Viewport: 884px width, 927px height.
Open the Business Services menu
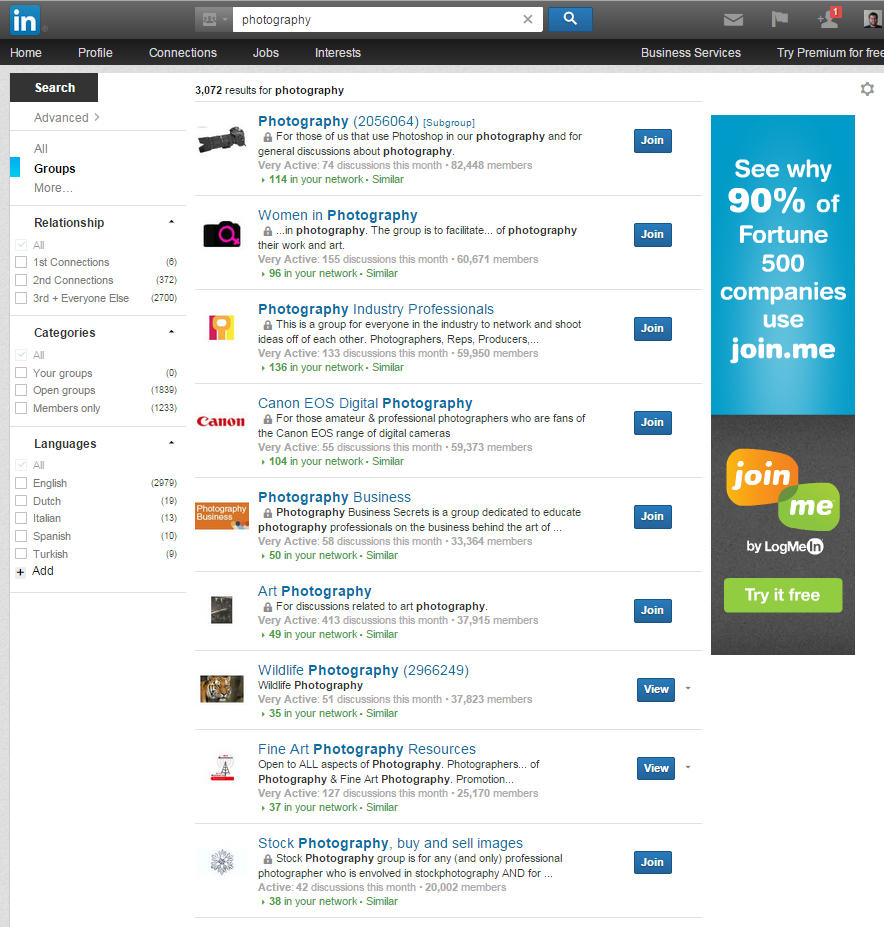691,53
